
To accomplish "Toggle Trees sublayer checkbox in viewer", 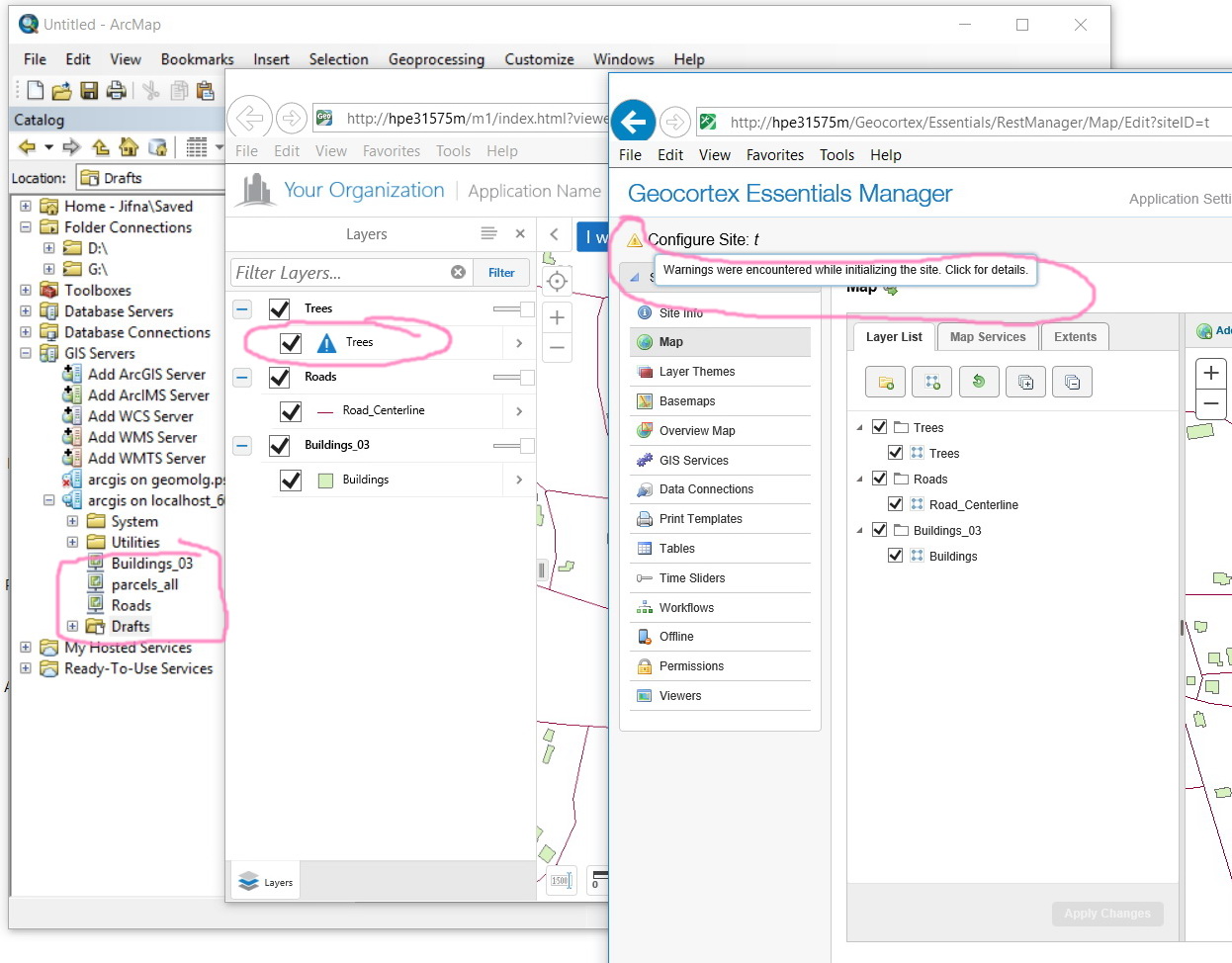I will click(291, 343).
